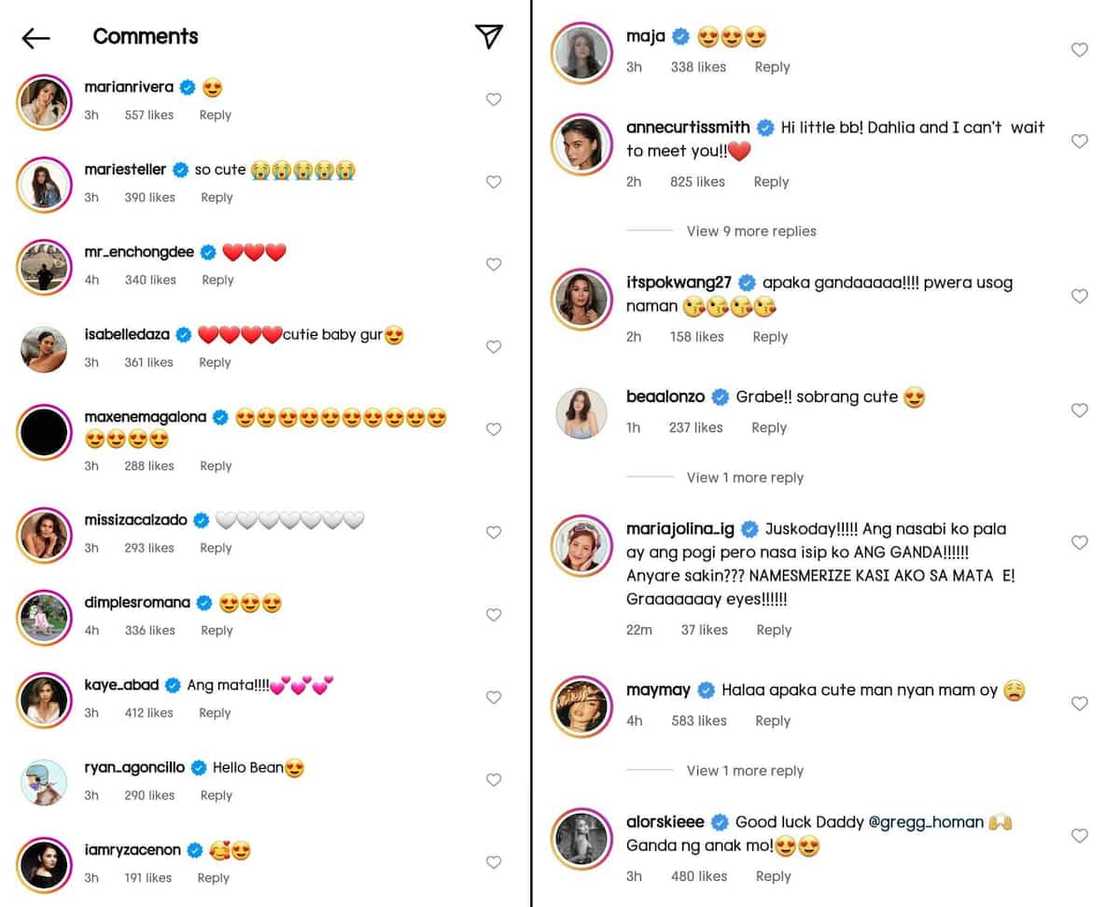The height and width of the screenshot is (907, 1120).
Task: Open the share paper plane icon
Action: 488,35
